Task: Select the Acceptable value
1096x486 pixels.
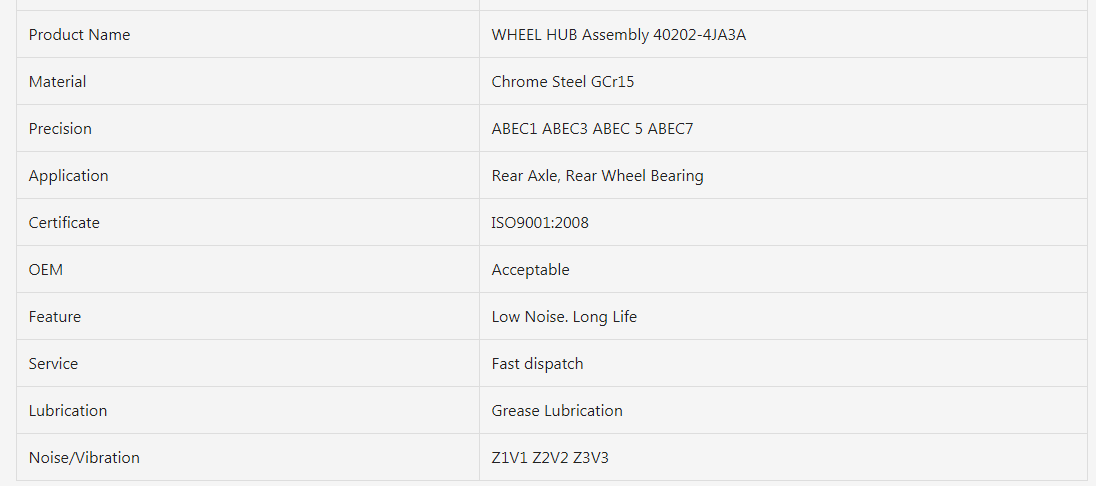Action: coord(531,269)
